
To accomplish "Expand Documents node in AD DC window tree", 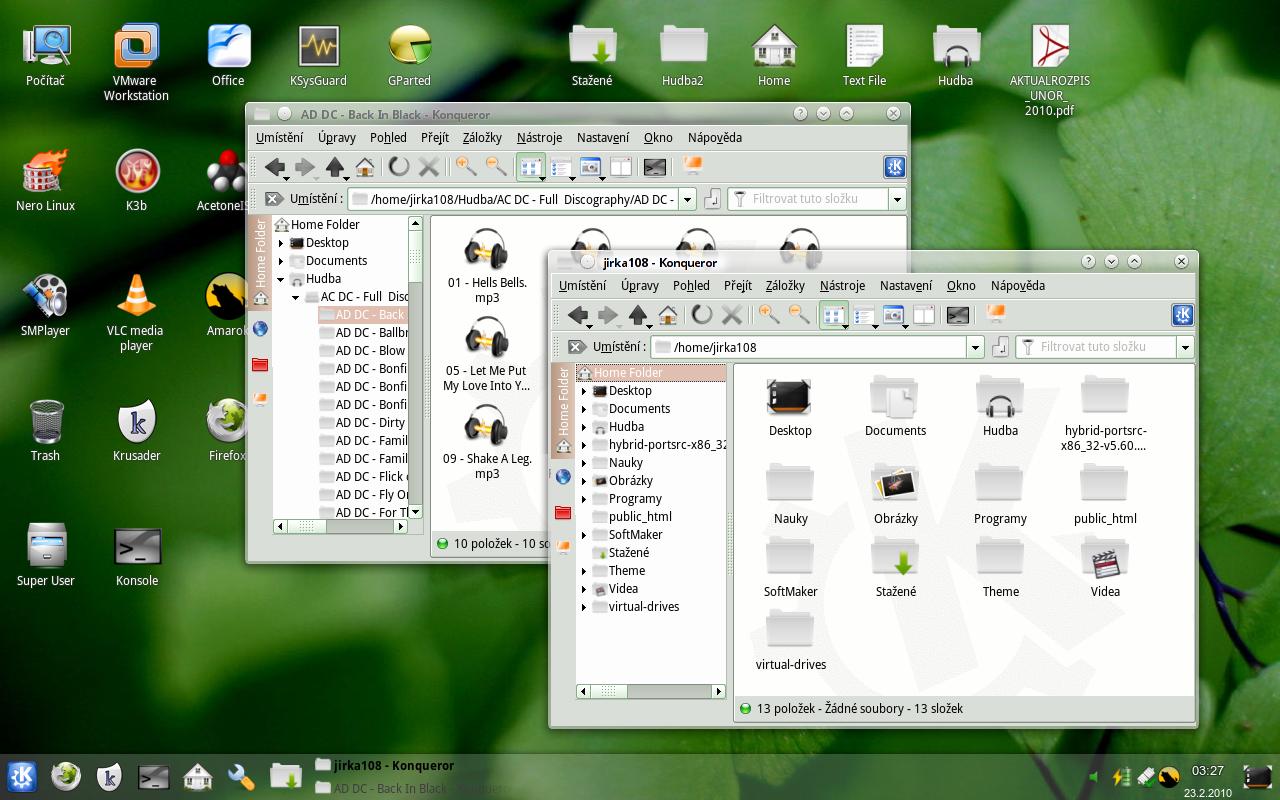I will pyautogui.click(x=281, y=261).
